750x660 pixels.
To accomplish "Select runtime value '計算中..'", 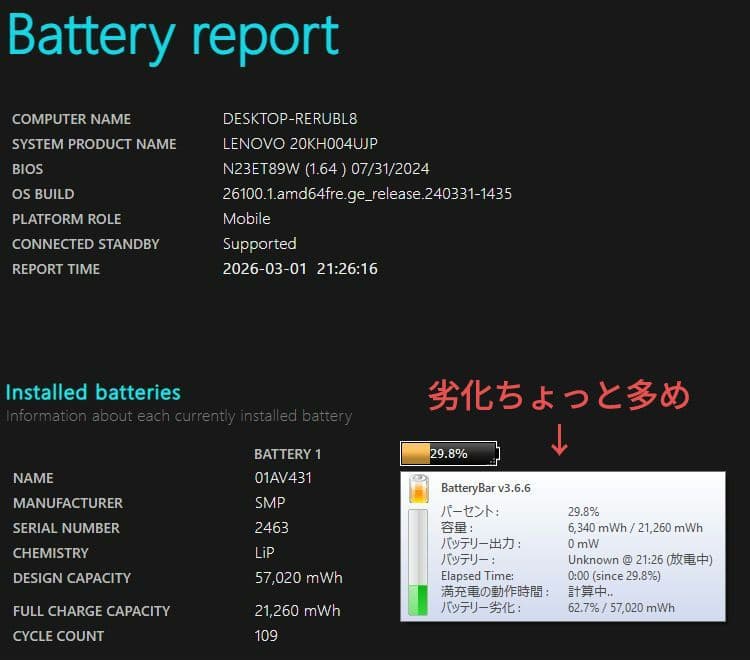I will point(590,592).
